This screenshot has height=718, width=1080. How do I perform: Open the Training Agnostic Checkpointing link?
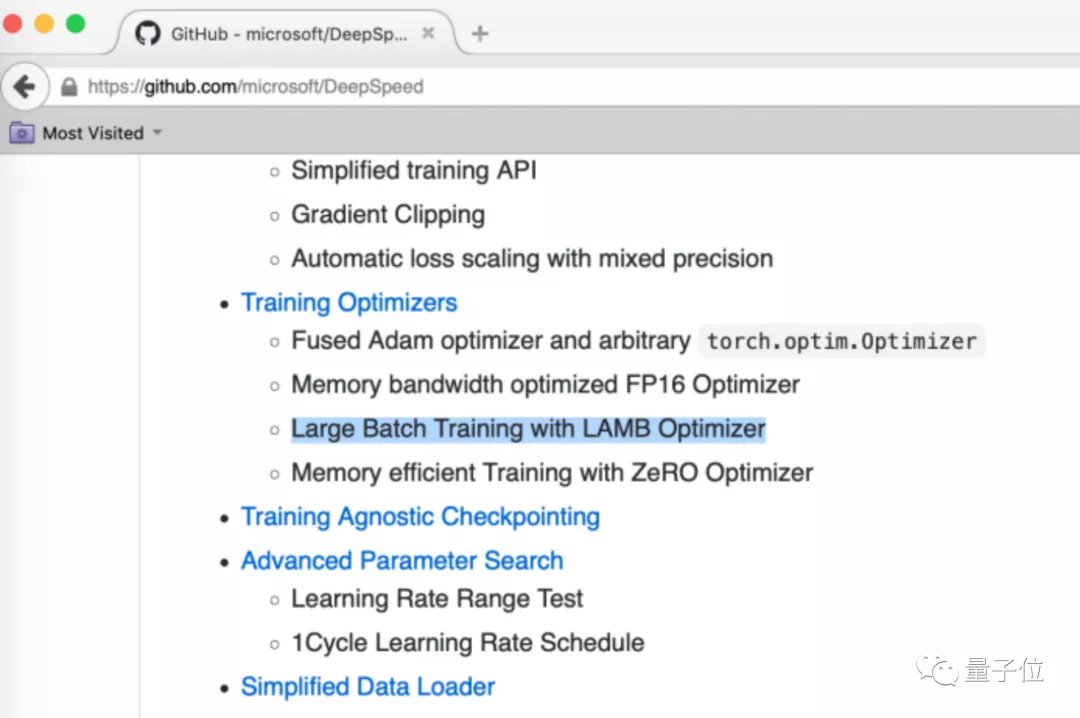tap(420, 516)
